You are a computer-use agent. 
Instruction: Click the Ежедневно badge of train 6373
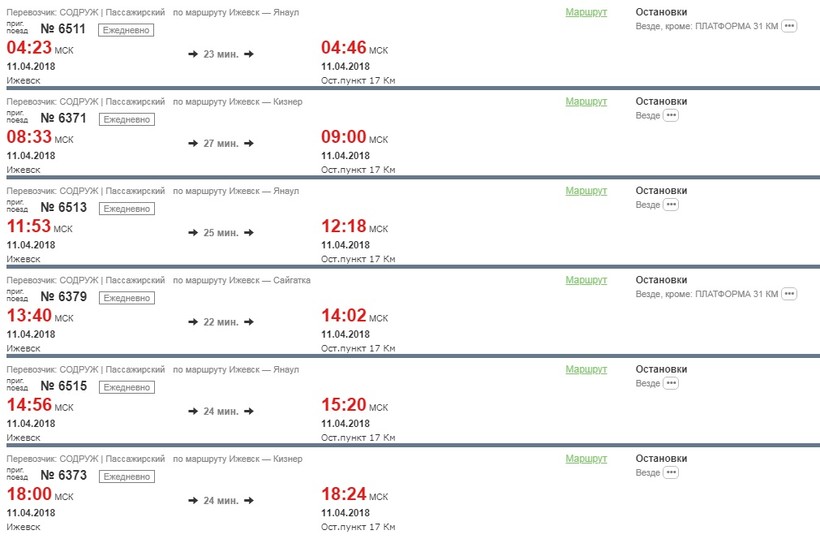point(126,477)
